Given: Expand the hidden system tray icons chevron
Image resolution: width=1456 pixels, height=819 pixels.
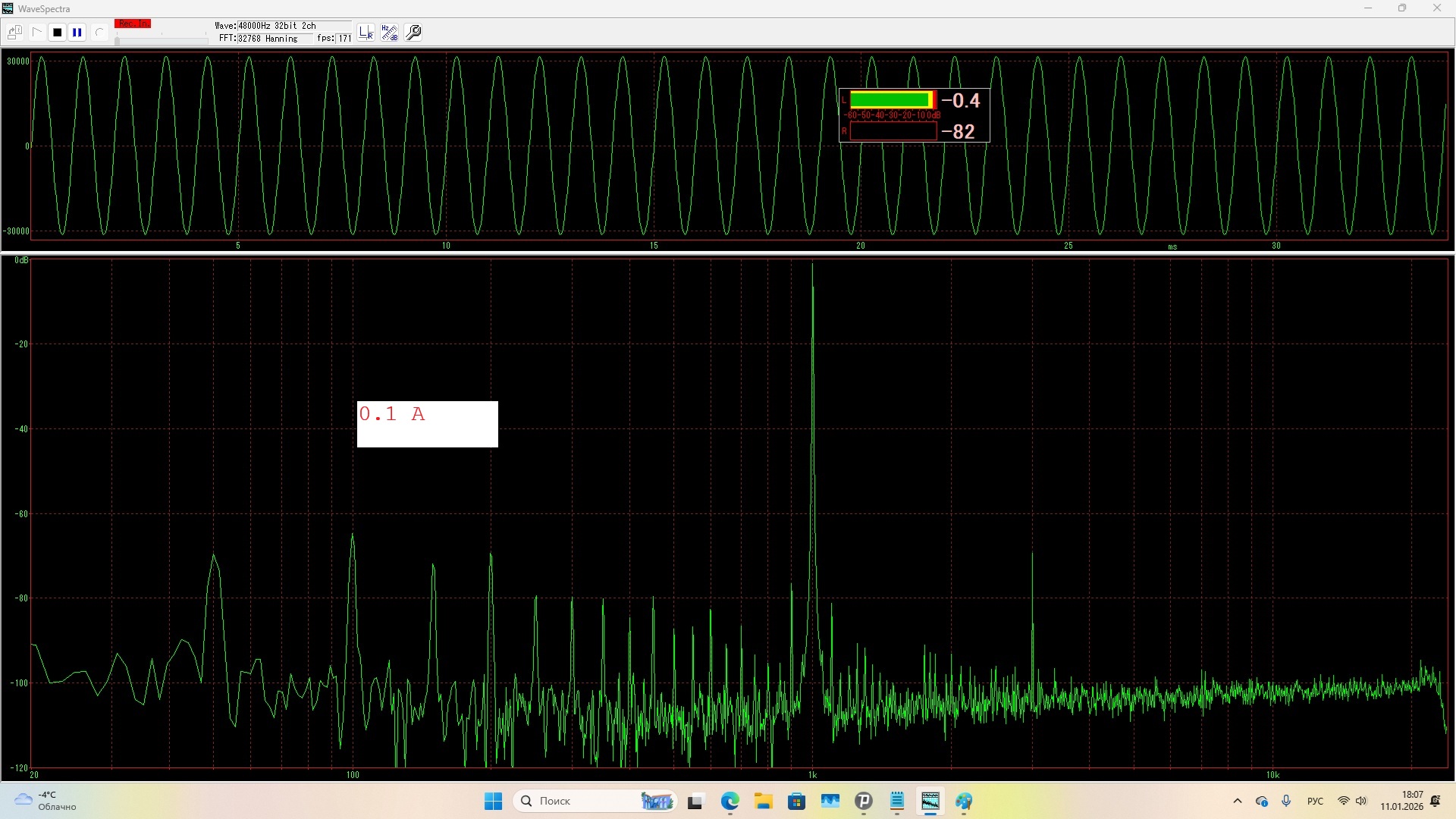Looking at the screenshot, I should [x=1238, y=801].
